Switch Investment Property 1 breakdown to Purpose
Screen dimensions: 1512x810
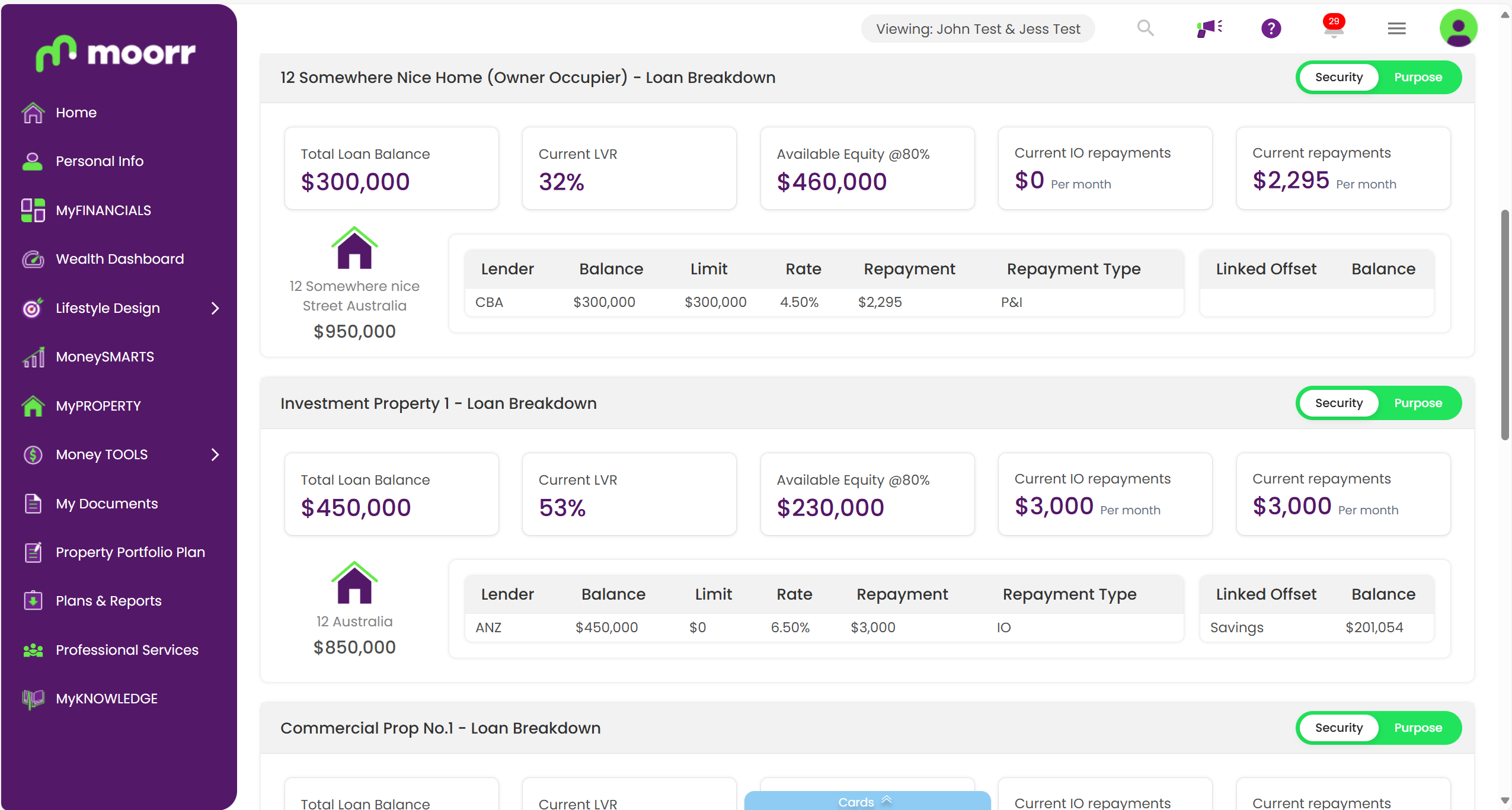point(1418,403)
